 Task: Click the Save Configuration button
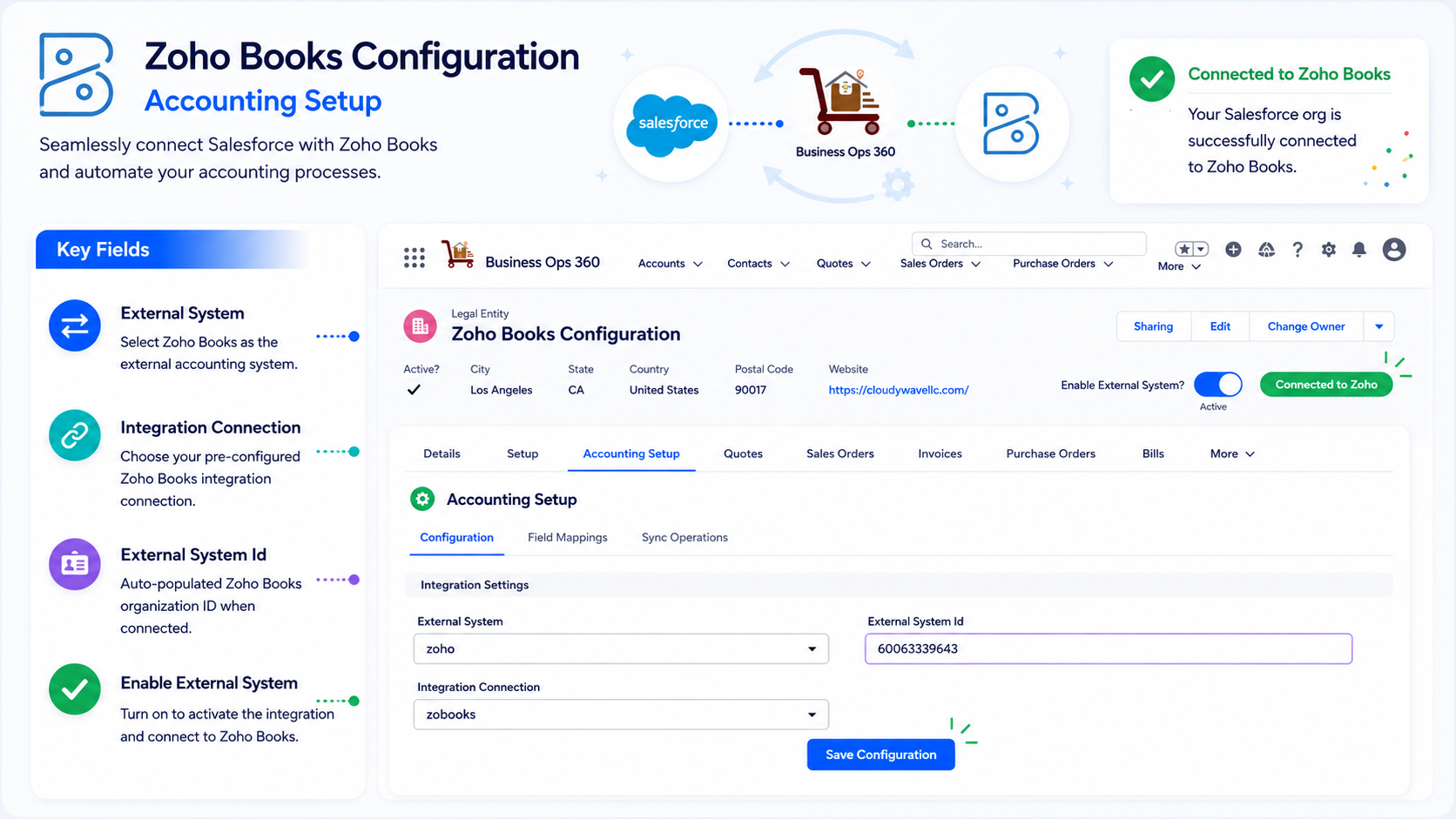pos(881,755)
